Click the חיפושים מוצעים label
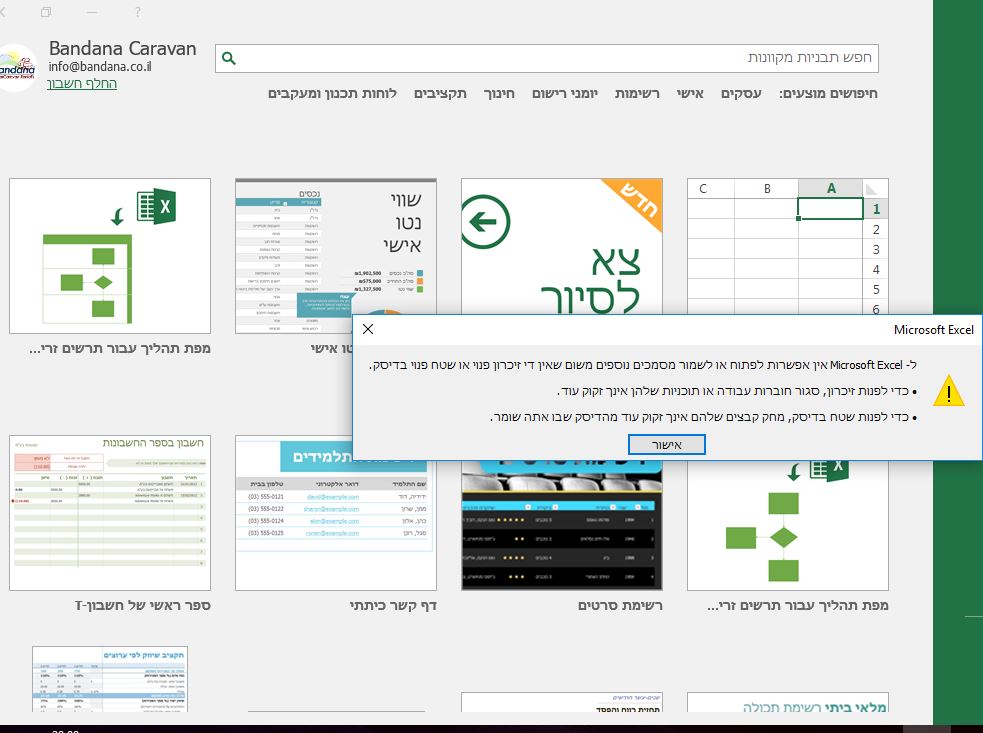 tap(828, 93)
